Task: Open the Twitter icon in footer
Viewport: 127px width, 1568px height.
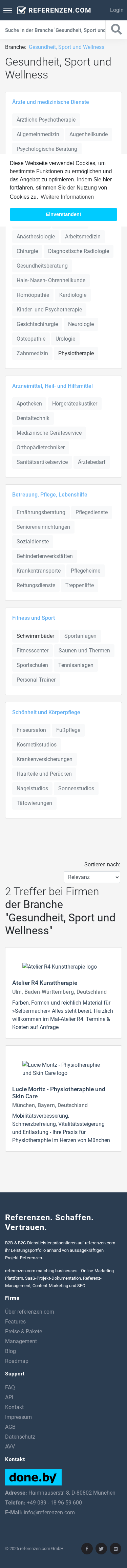Action: pyautogui.click(x=101, y=1549)
